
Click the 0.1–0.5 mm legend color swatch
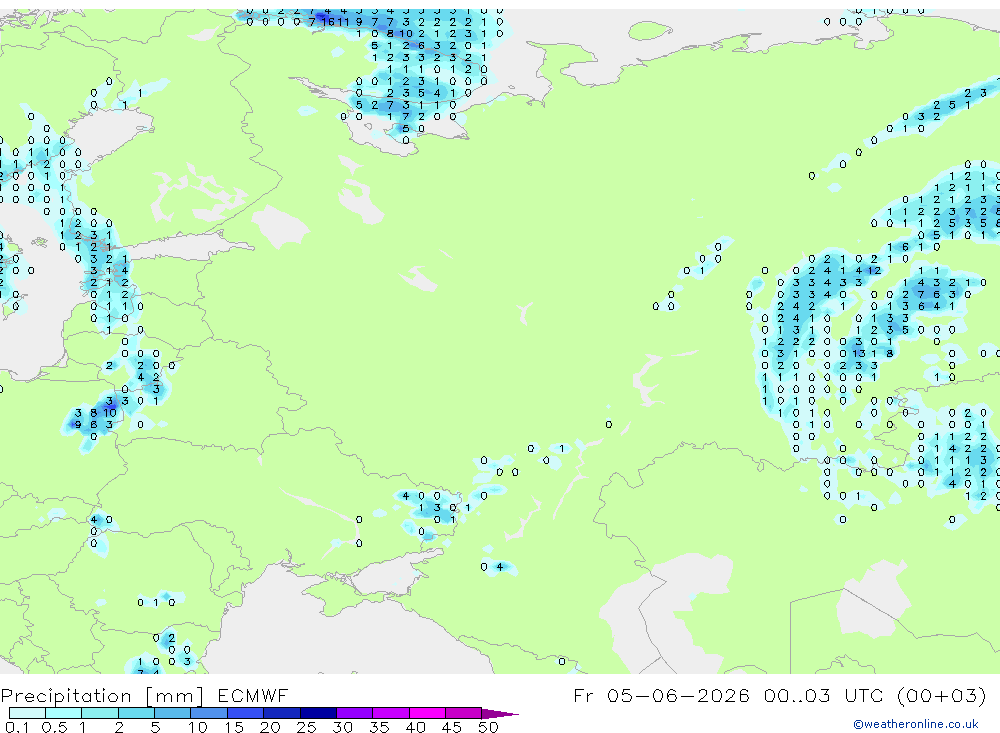click(27, 713)
